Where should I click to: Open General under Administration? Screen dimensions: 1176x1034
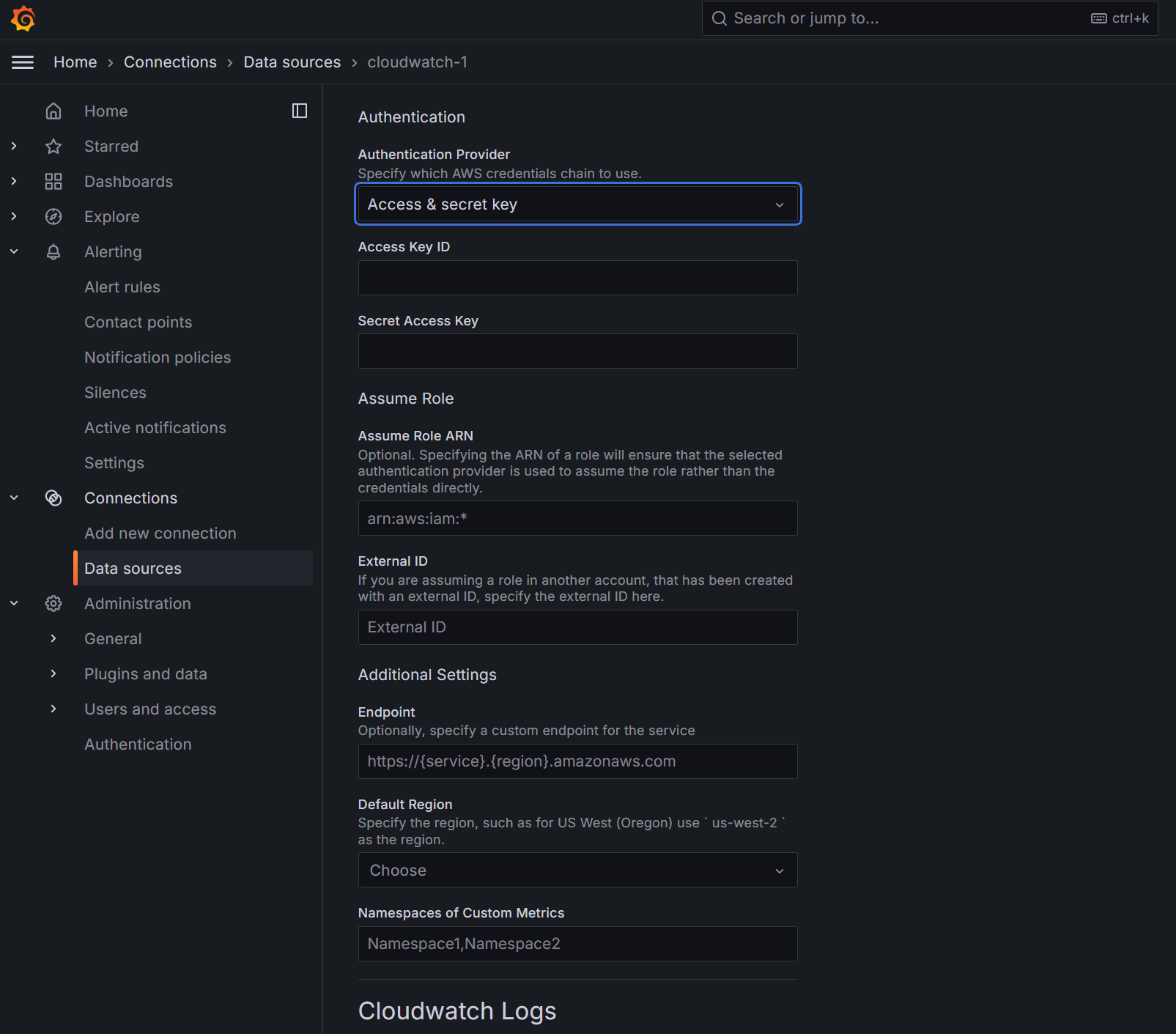click(x=113, y=639)
